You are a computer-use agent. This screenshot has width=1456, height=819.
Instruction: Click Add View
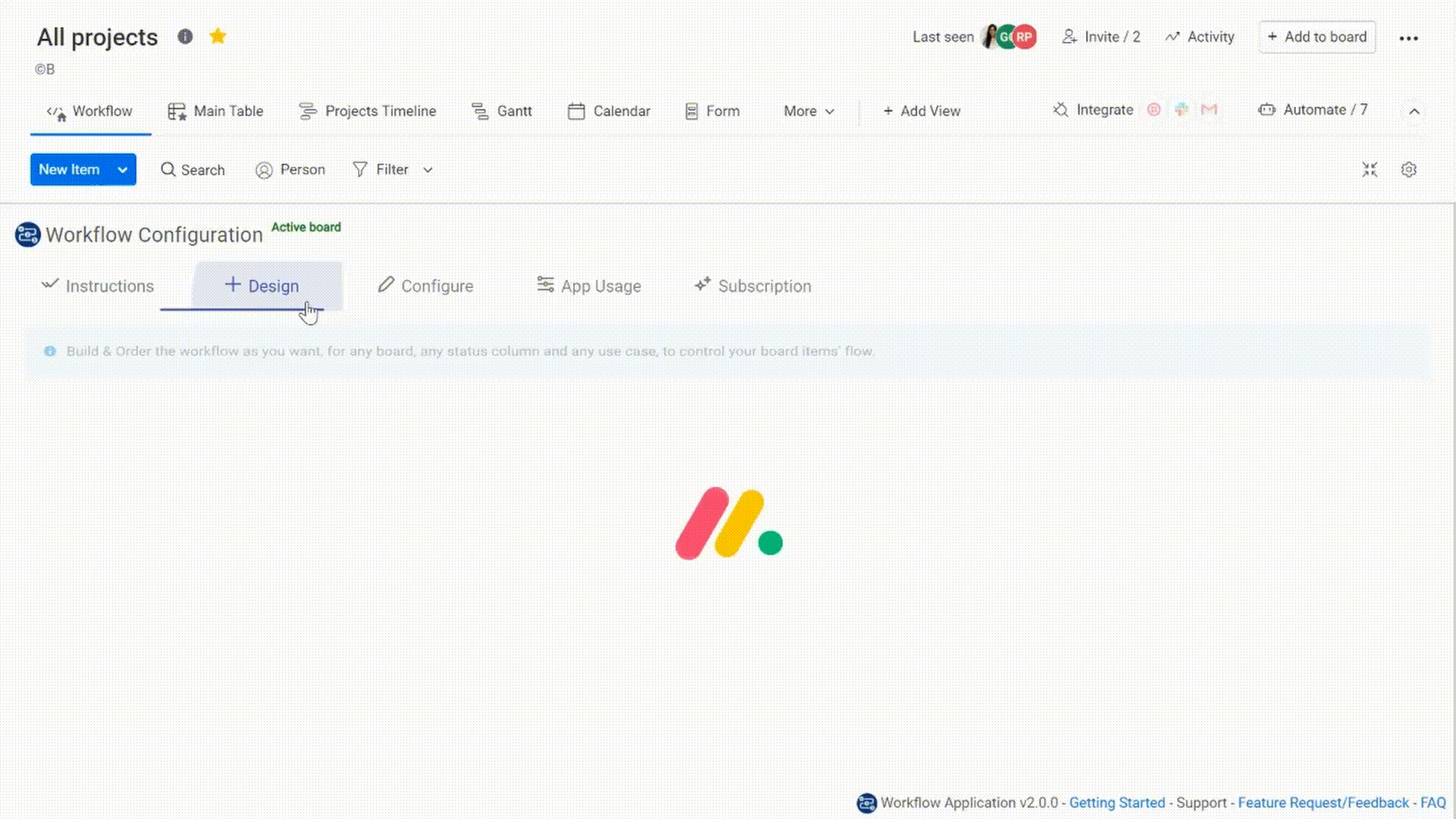pos(921,111)
